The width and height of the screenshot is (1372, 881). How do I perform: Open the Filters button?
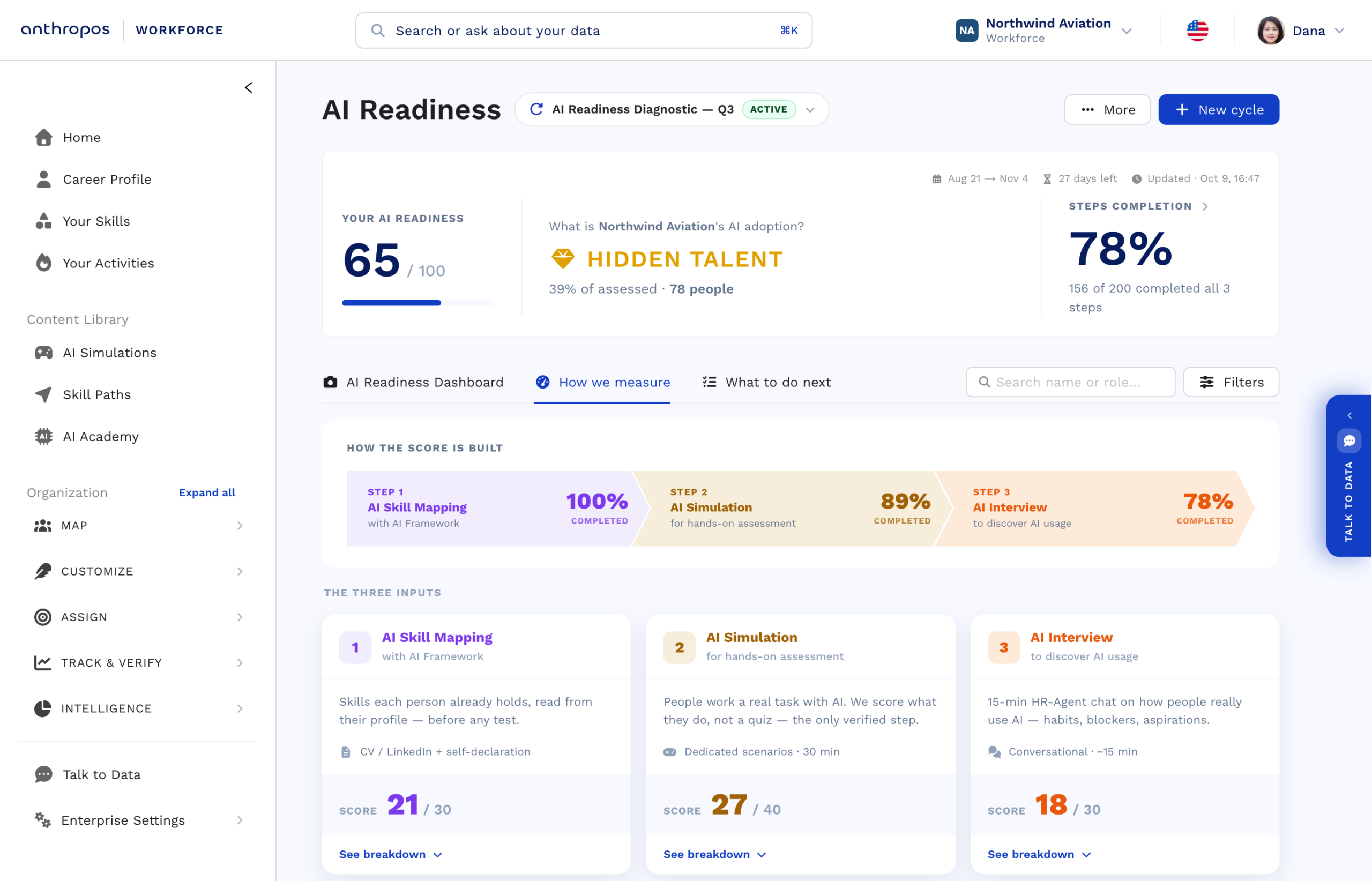tap(1231, 382)
